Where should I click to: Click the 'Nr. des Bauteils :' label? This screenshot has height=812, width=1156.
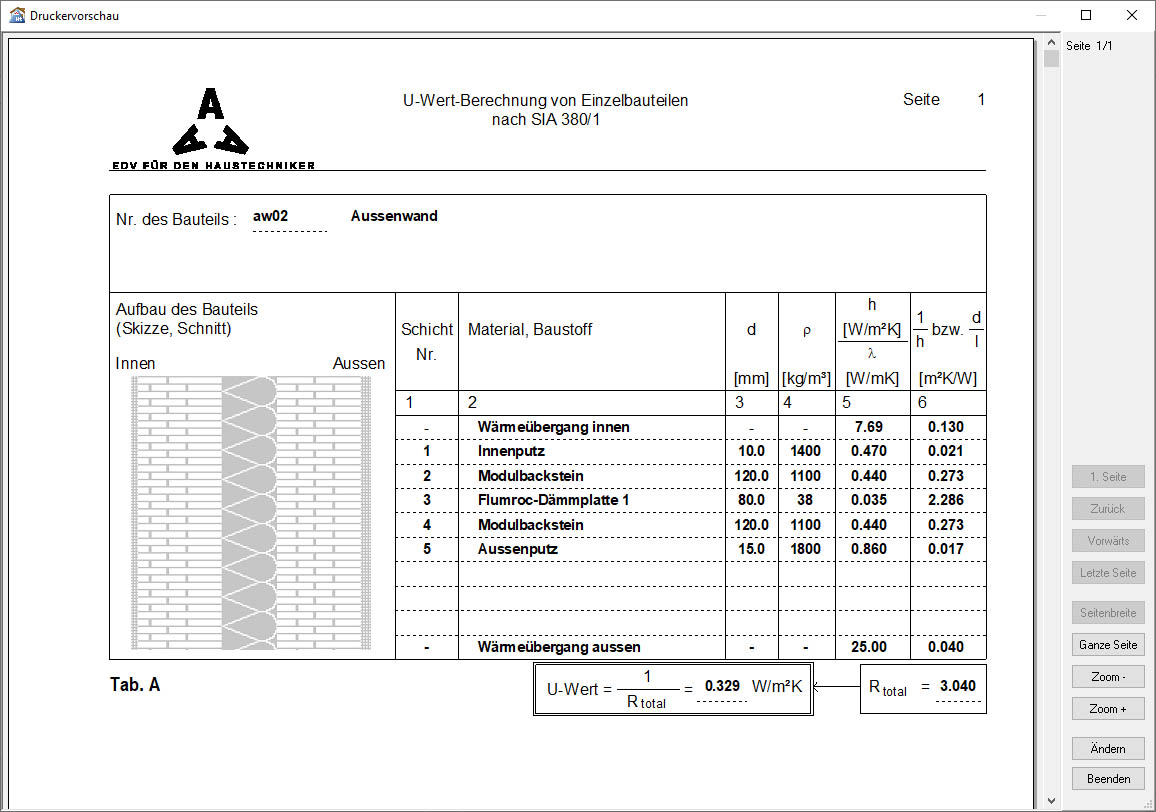[176, 220]
